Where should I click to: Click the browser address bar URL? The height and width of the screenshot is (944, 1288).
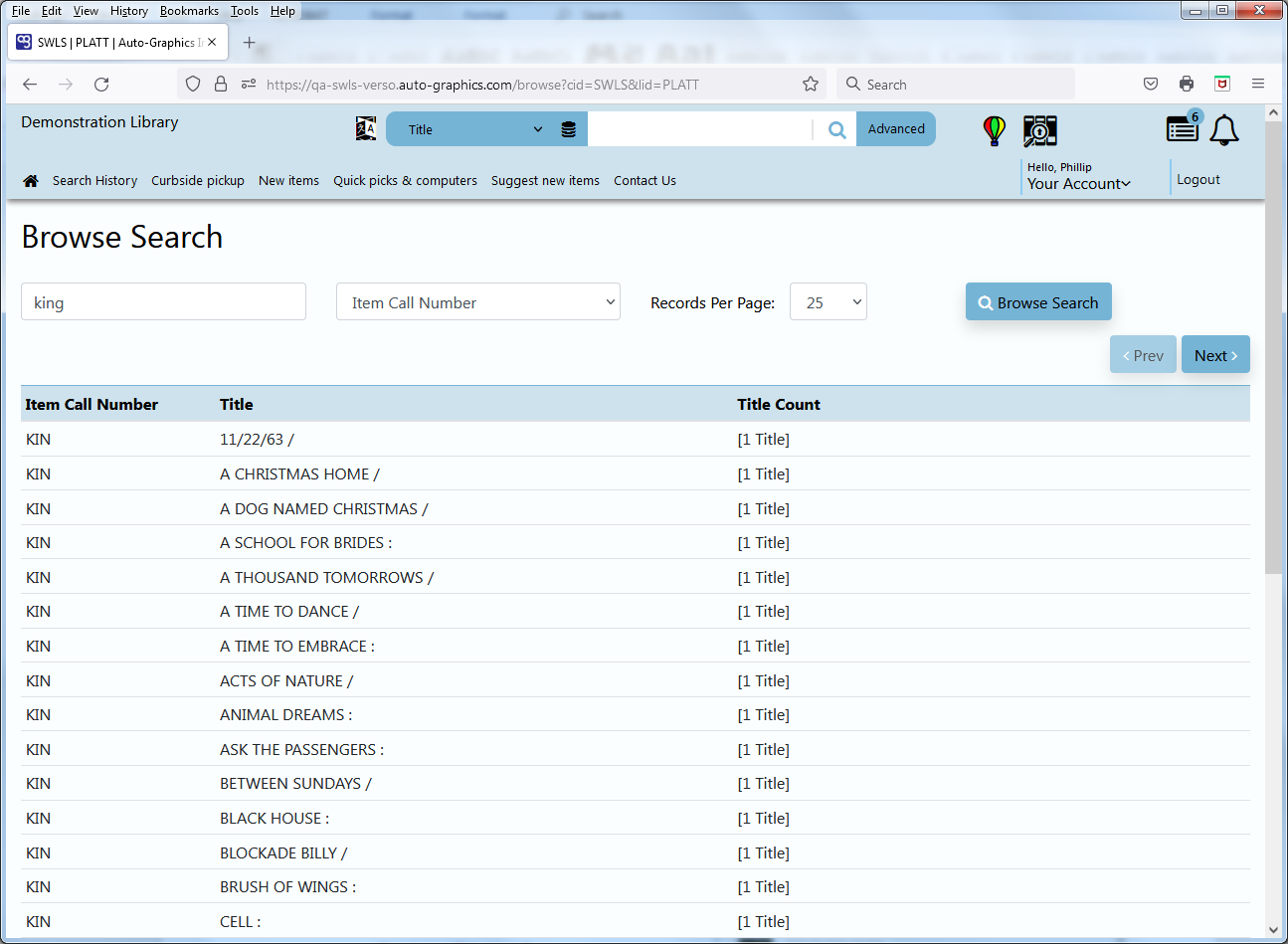click(x=482, y=85)
